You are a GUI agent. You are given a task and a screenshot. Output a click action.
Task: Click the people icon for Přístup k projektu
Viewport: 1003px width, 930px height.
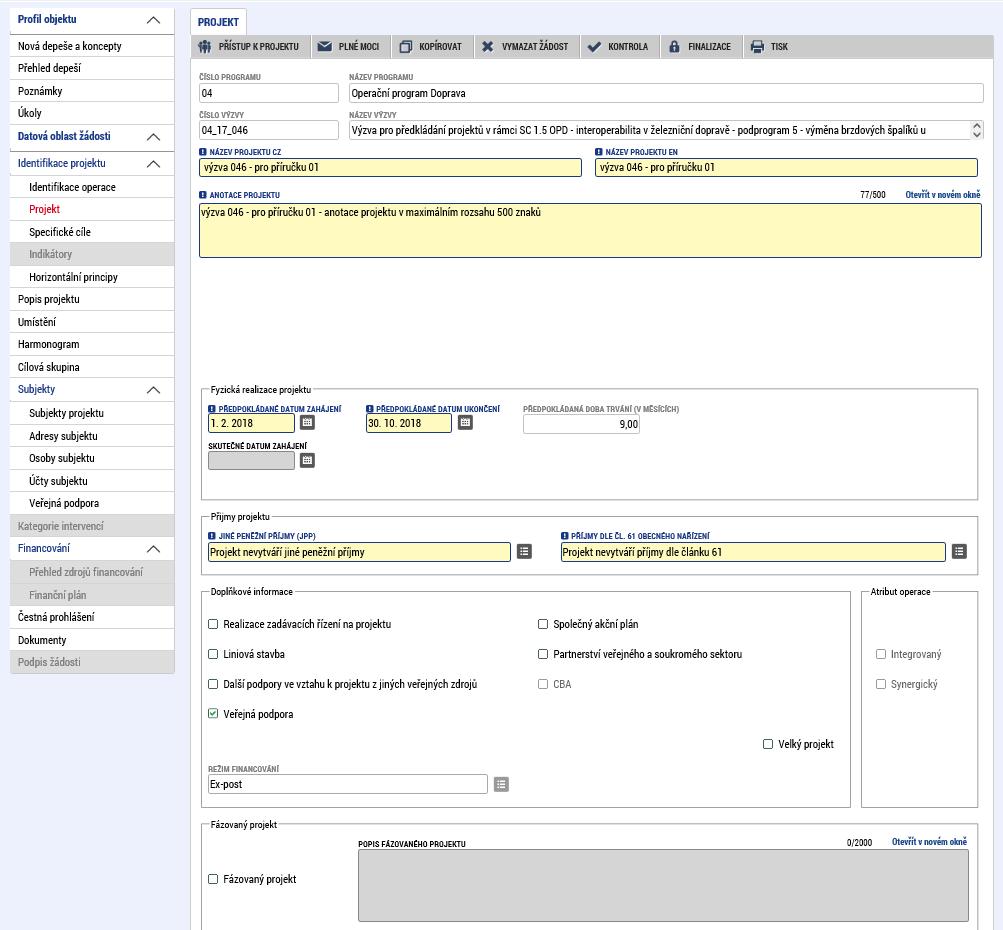205,47
